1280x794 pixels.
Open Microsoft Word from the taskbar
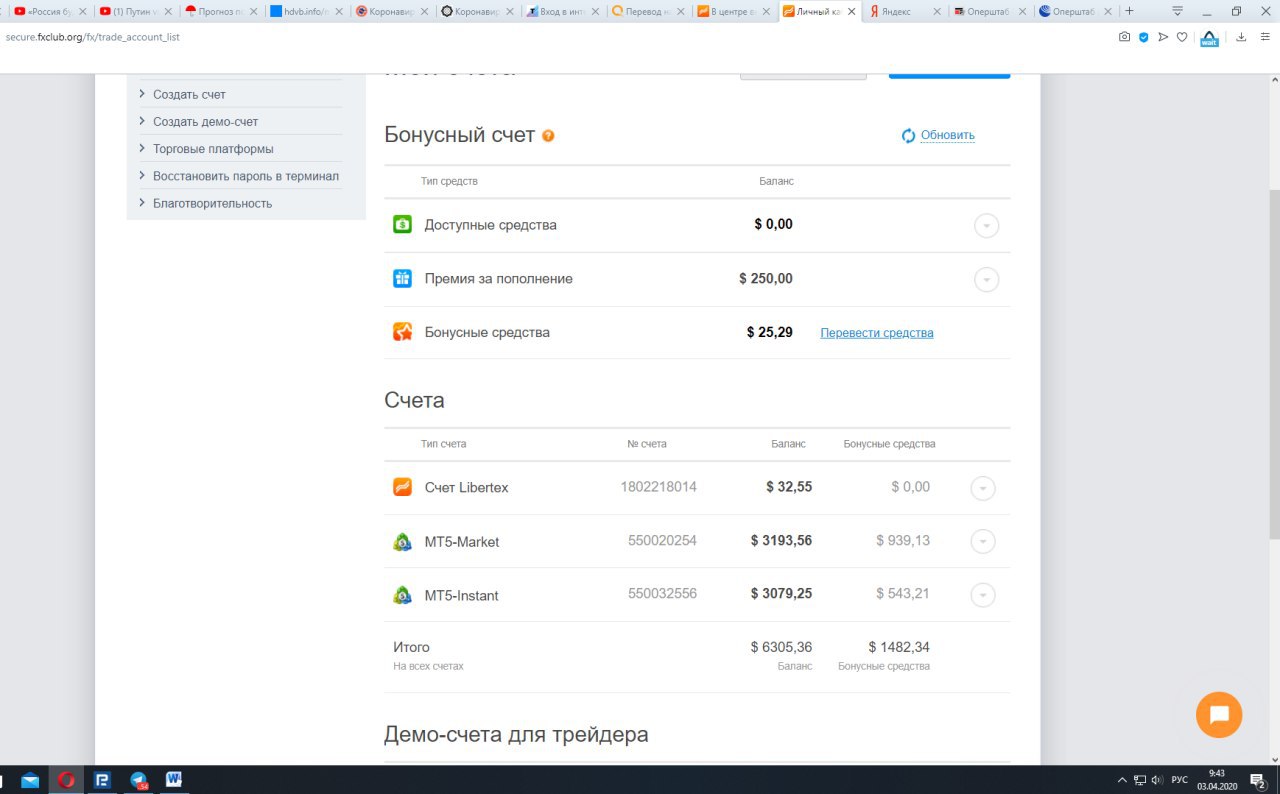[174, 780]
